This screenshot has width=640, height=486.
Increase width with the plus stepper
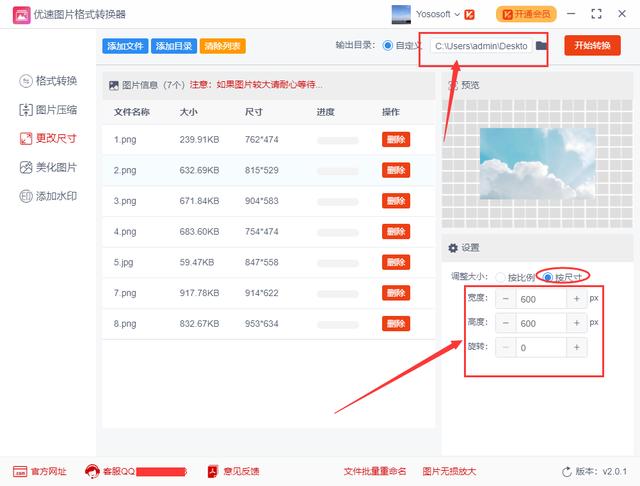[576, 299]
